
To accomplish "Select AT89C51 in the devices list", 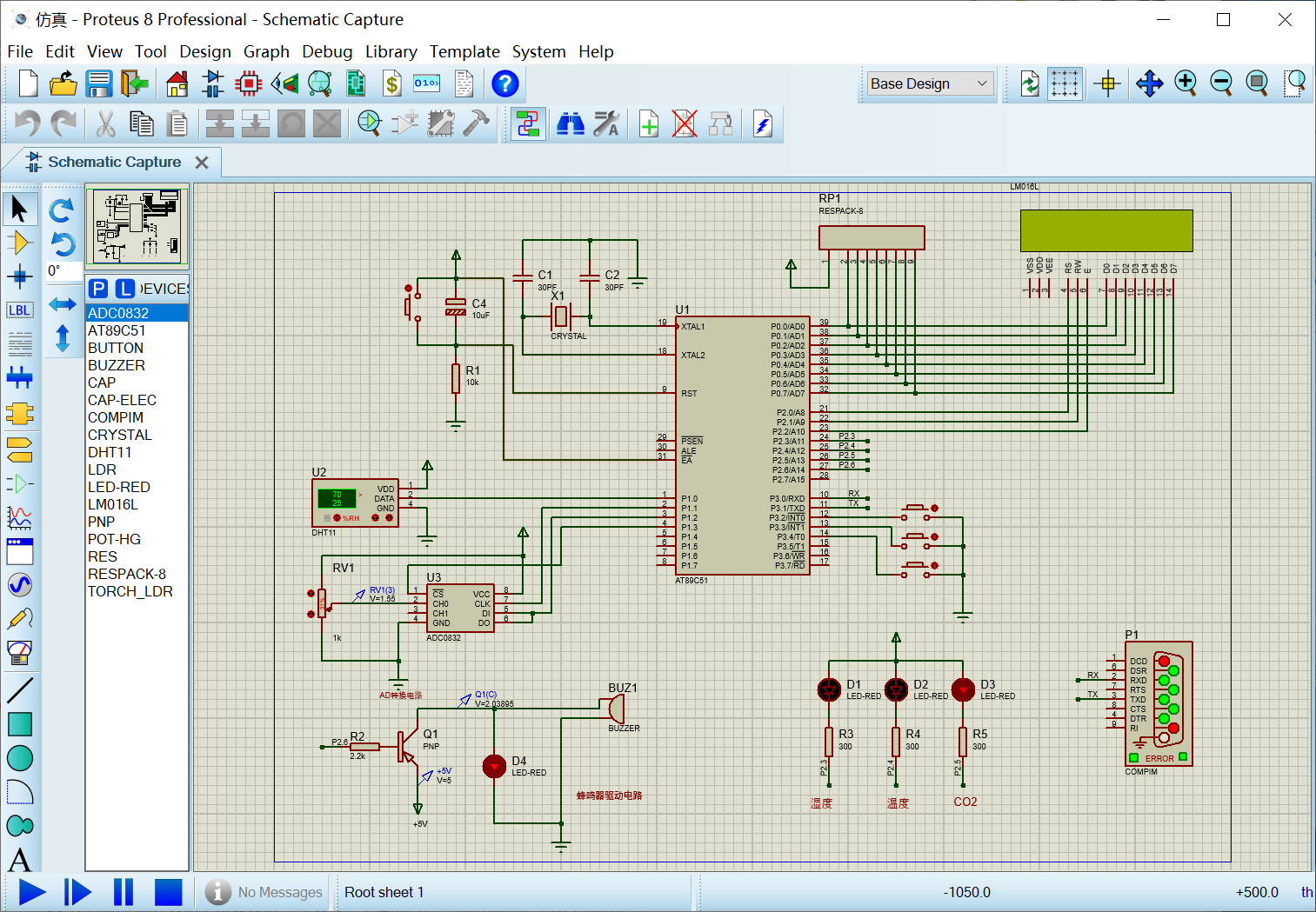I will click(x=137, y=330).
